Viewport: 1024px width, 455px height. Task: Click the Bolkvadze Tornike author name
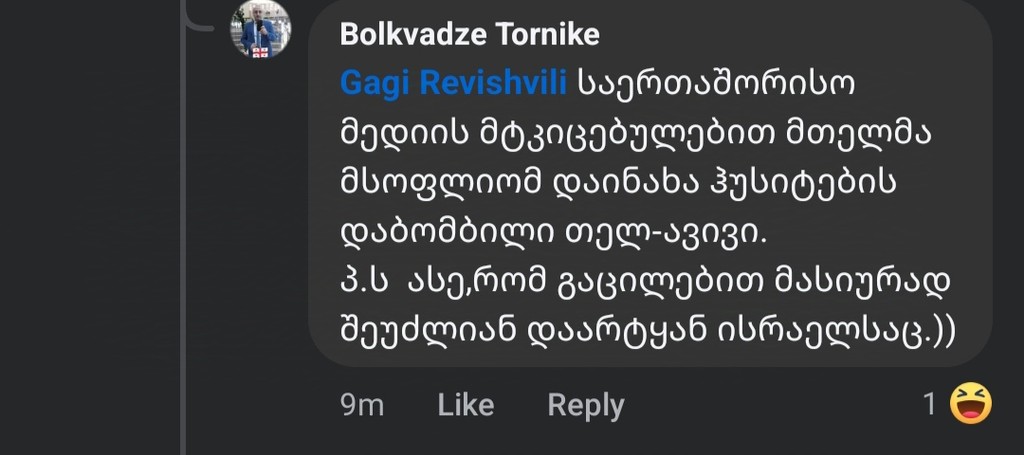tap(470, 36)
